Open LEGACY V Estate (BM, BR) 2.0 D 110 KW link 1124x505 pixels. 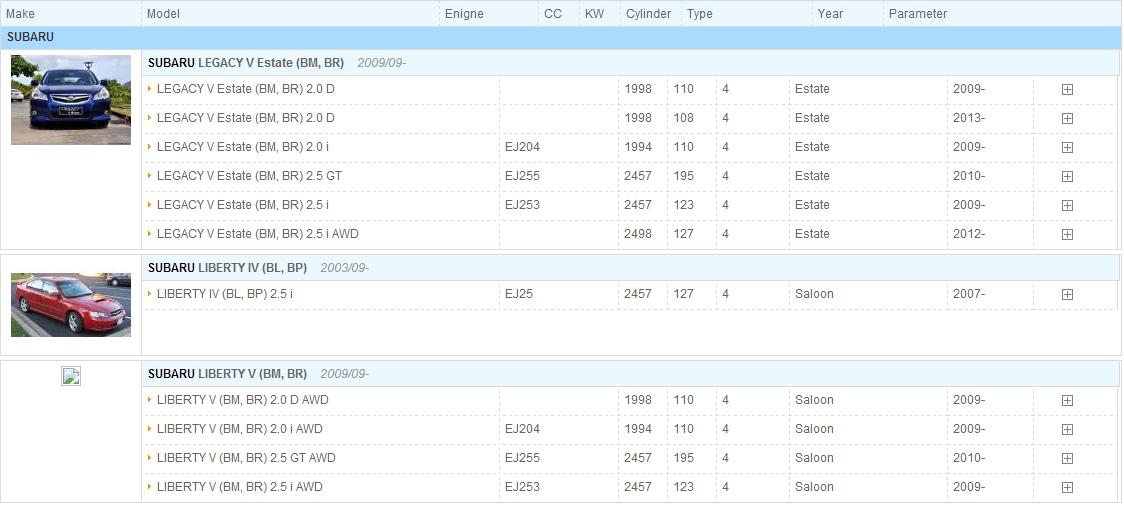point(245,89)
